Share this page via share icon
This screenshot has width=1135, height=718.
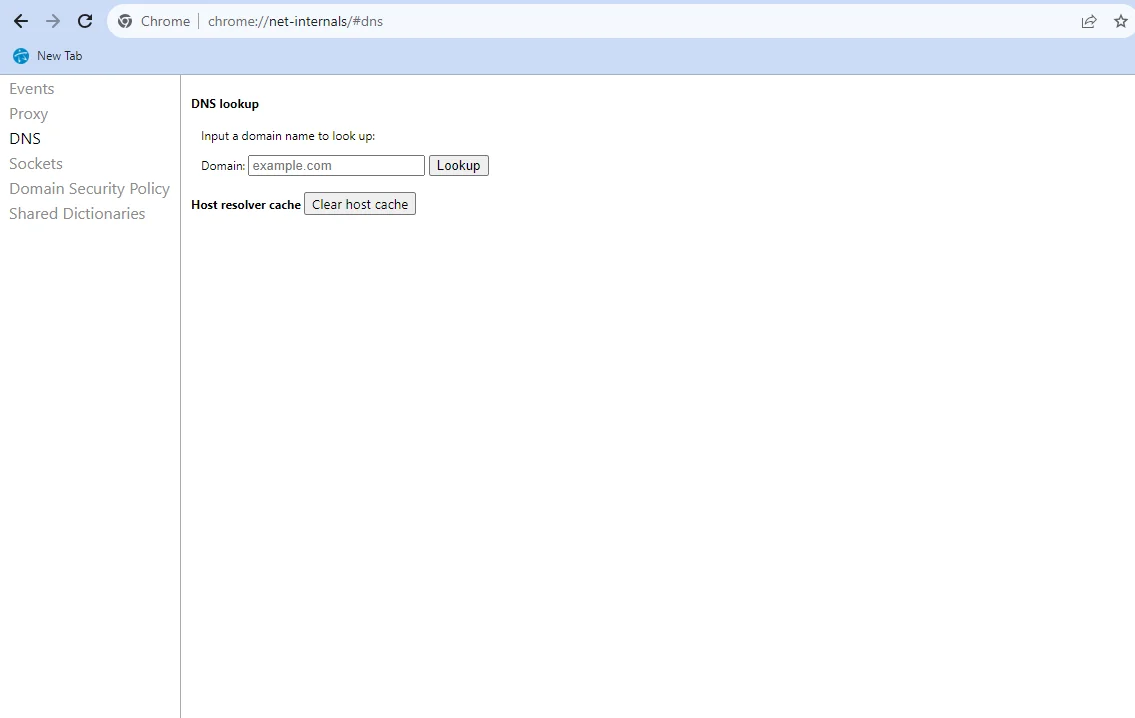click(1089, 21)
